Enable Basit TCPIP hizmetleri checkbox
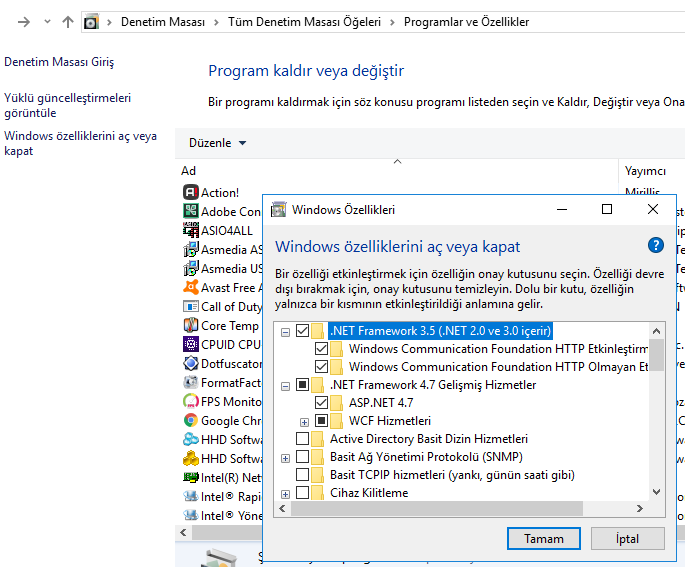This screenshot has height=567, width=685. pyautogui.click(x=302, y=474)
